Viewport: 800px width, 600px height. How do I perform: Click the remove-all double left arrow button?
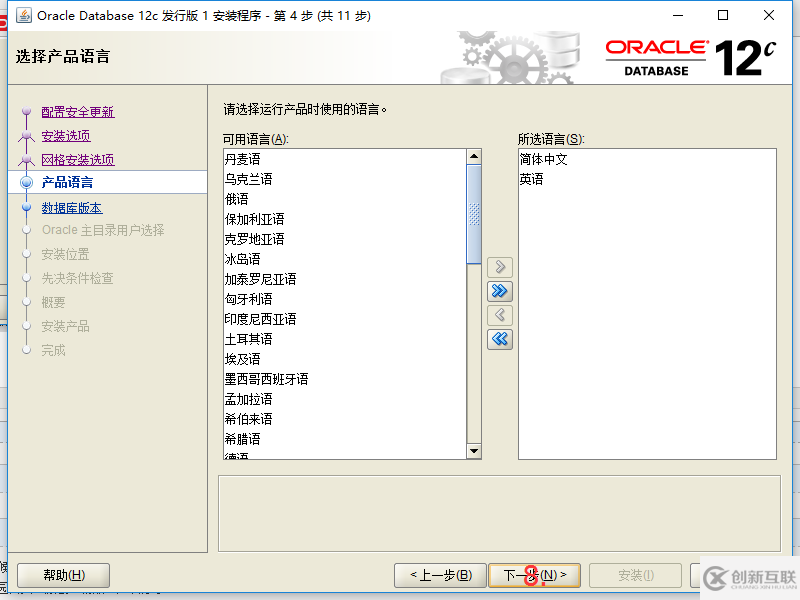click(x=499, y=339)
